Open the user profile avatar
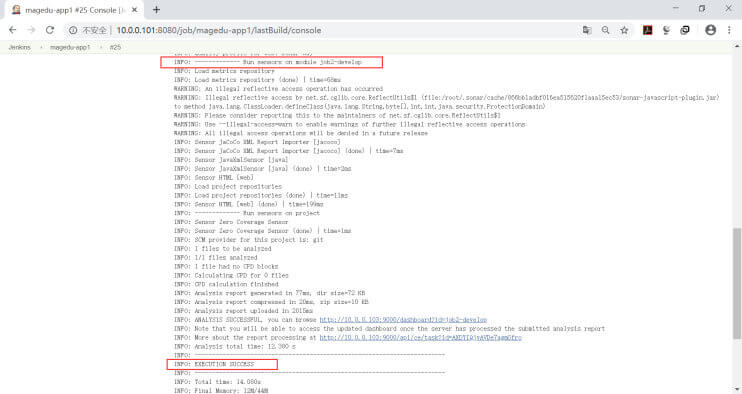This screenshot has height=394, width=742. pyautogui.click(x=710, y=30)
